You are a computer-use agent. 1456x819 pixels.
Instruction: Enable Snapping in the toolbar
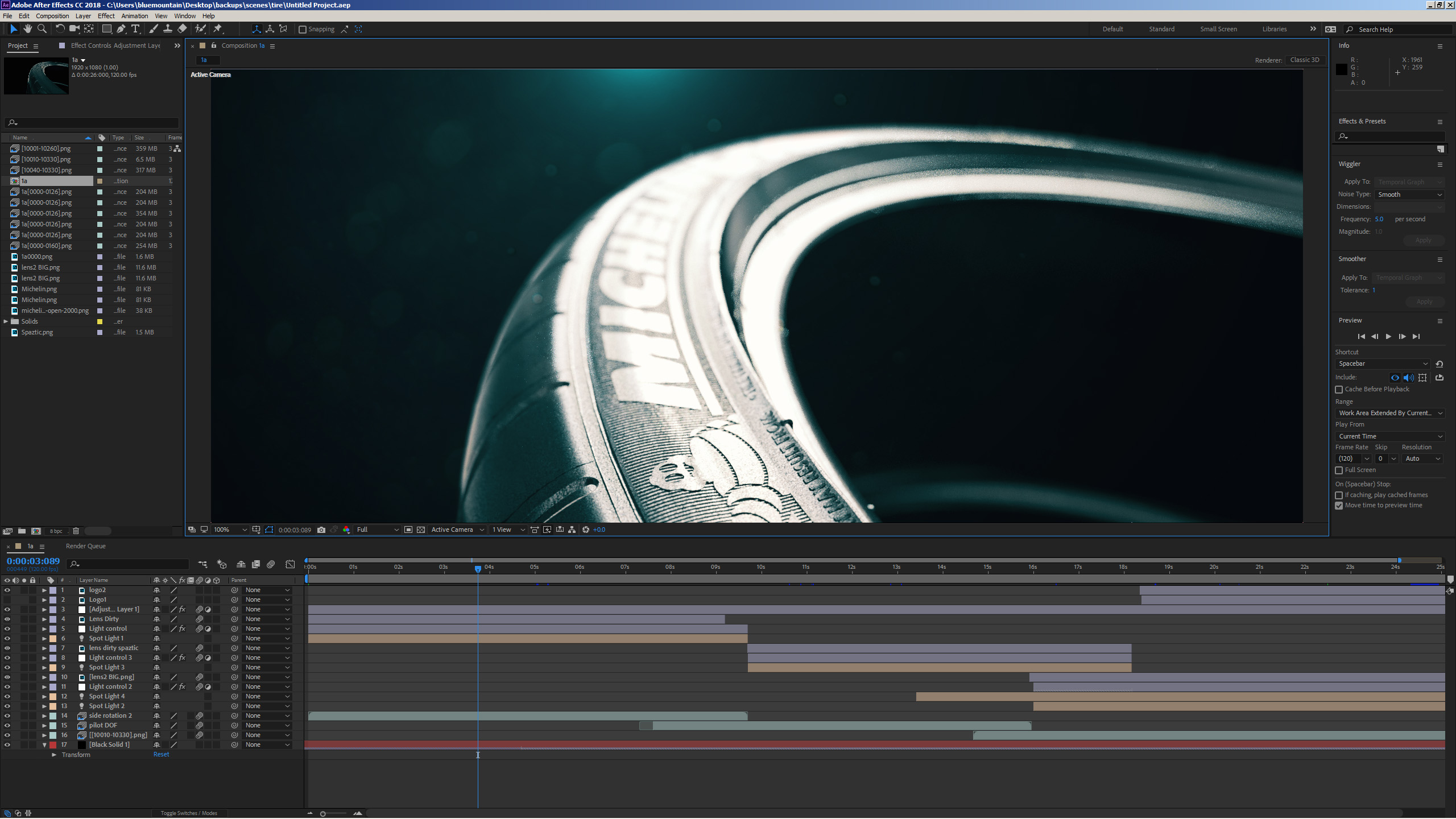(302, 29)
